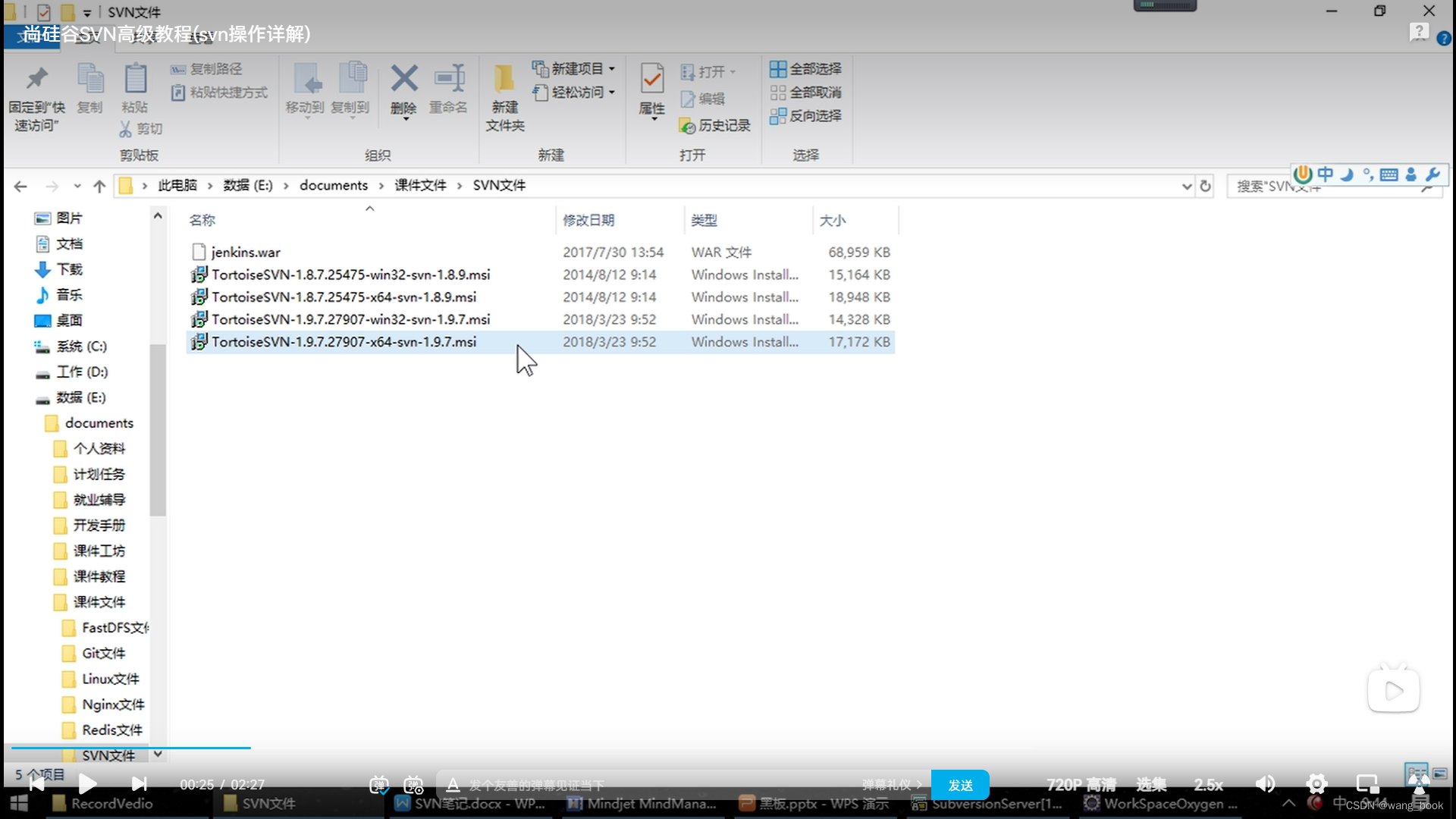
Task: Click the 移动到 move-to icon
Action: pos(306,78)
